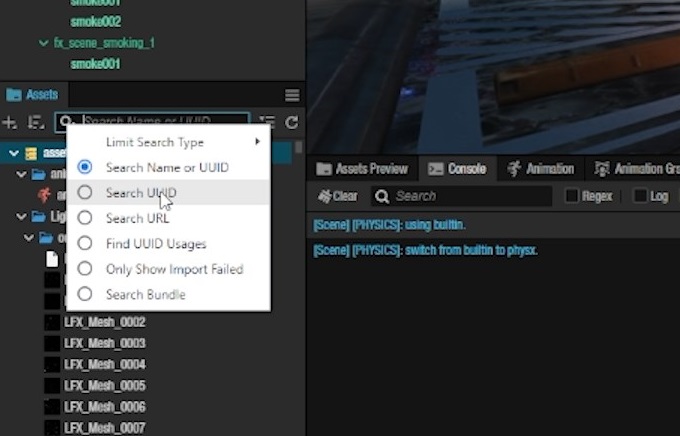The width and height of the screenshot is (680, 436).
Task: Toggle the Log checkbox in console
Action: pos(640,196)
